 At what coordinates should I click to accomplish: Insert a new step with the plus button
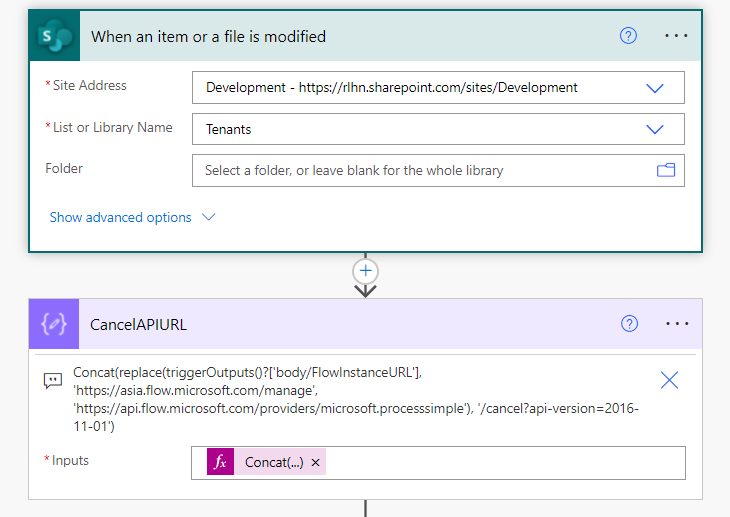coord(366,271)
